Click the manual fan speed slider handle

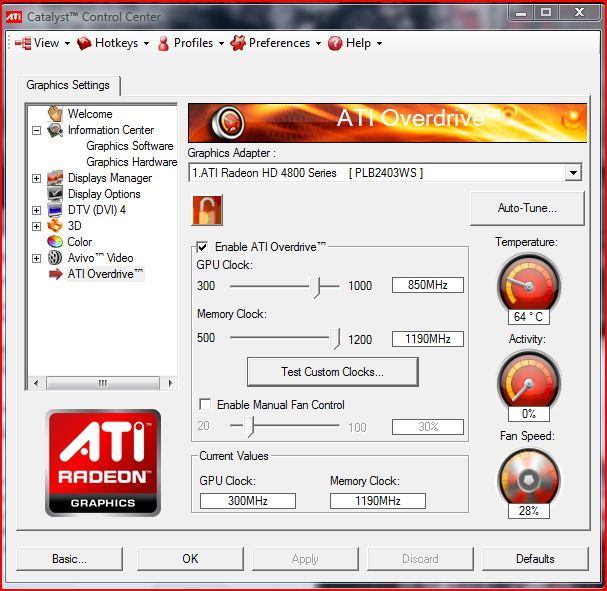[249, 427]
